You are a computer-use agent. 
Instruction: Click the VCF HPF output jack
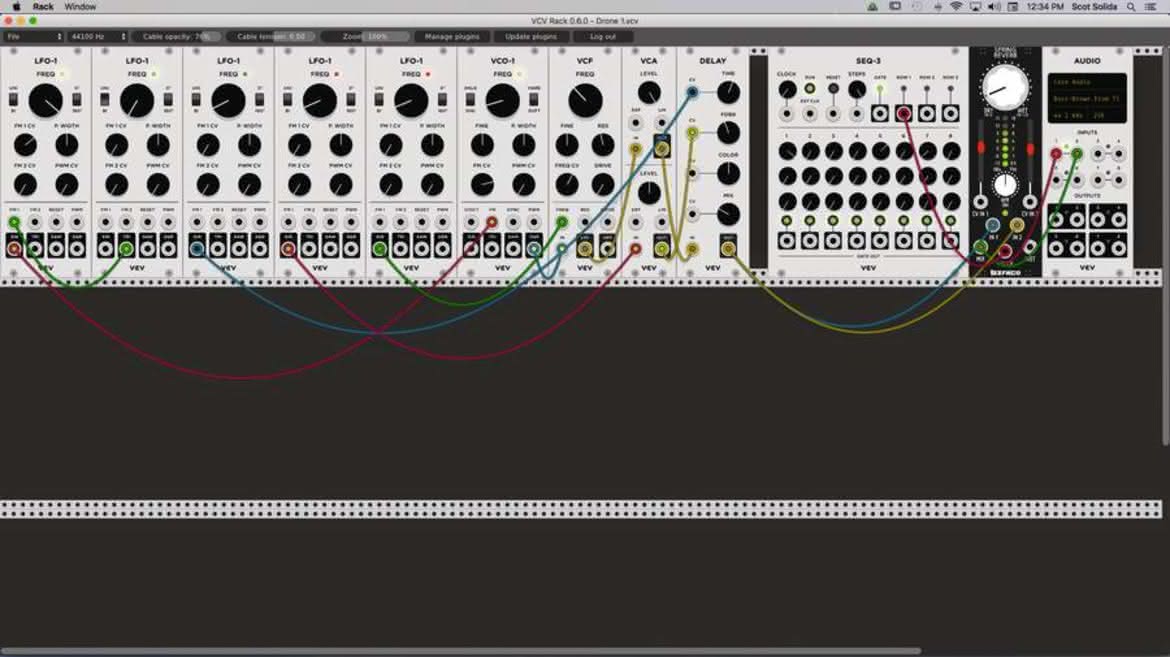[x=607, y=249]
